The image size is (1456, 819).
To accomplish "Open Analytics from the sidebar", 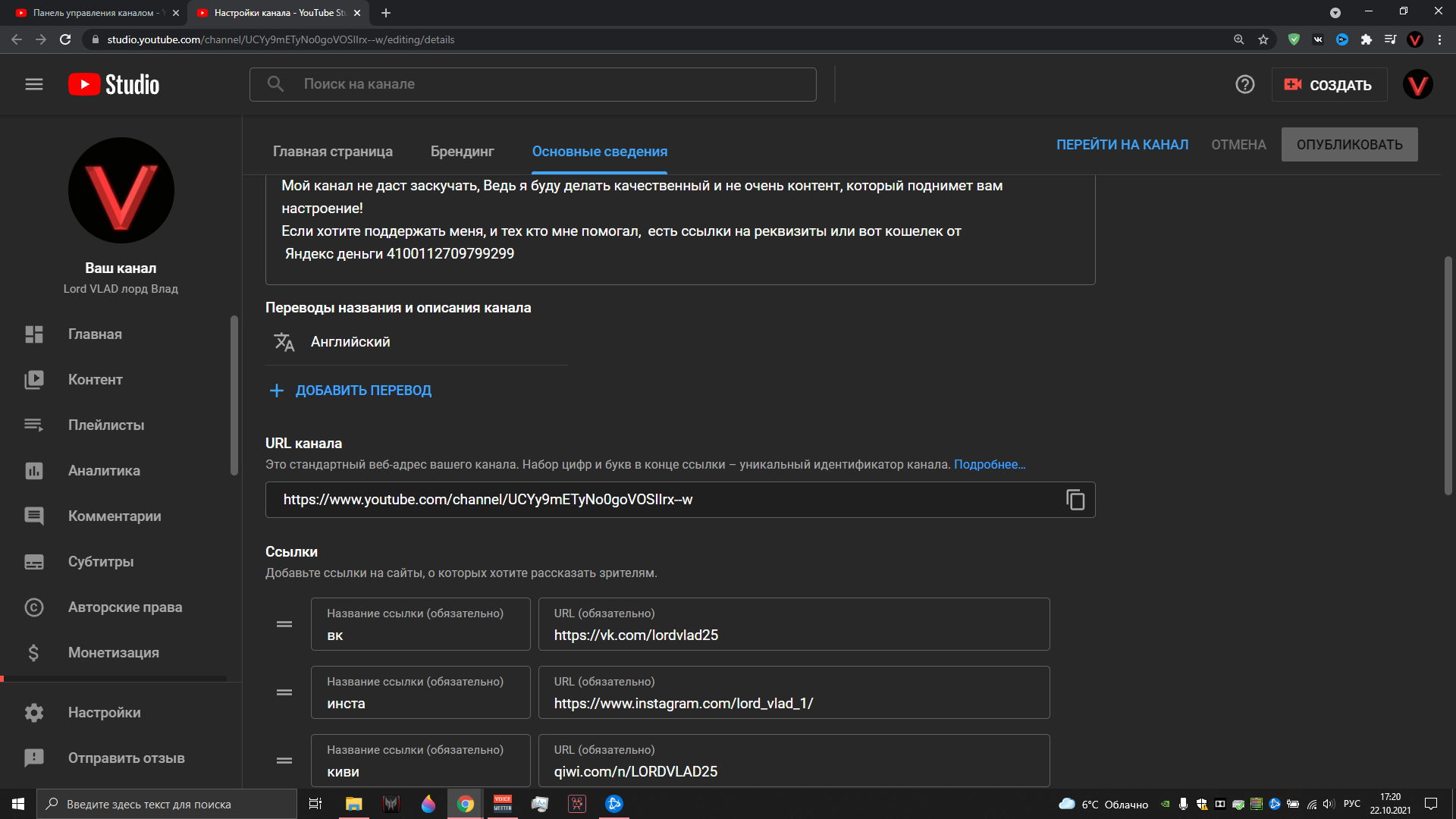I will pyautogui.click(x=104, y=471).
